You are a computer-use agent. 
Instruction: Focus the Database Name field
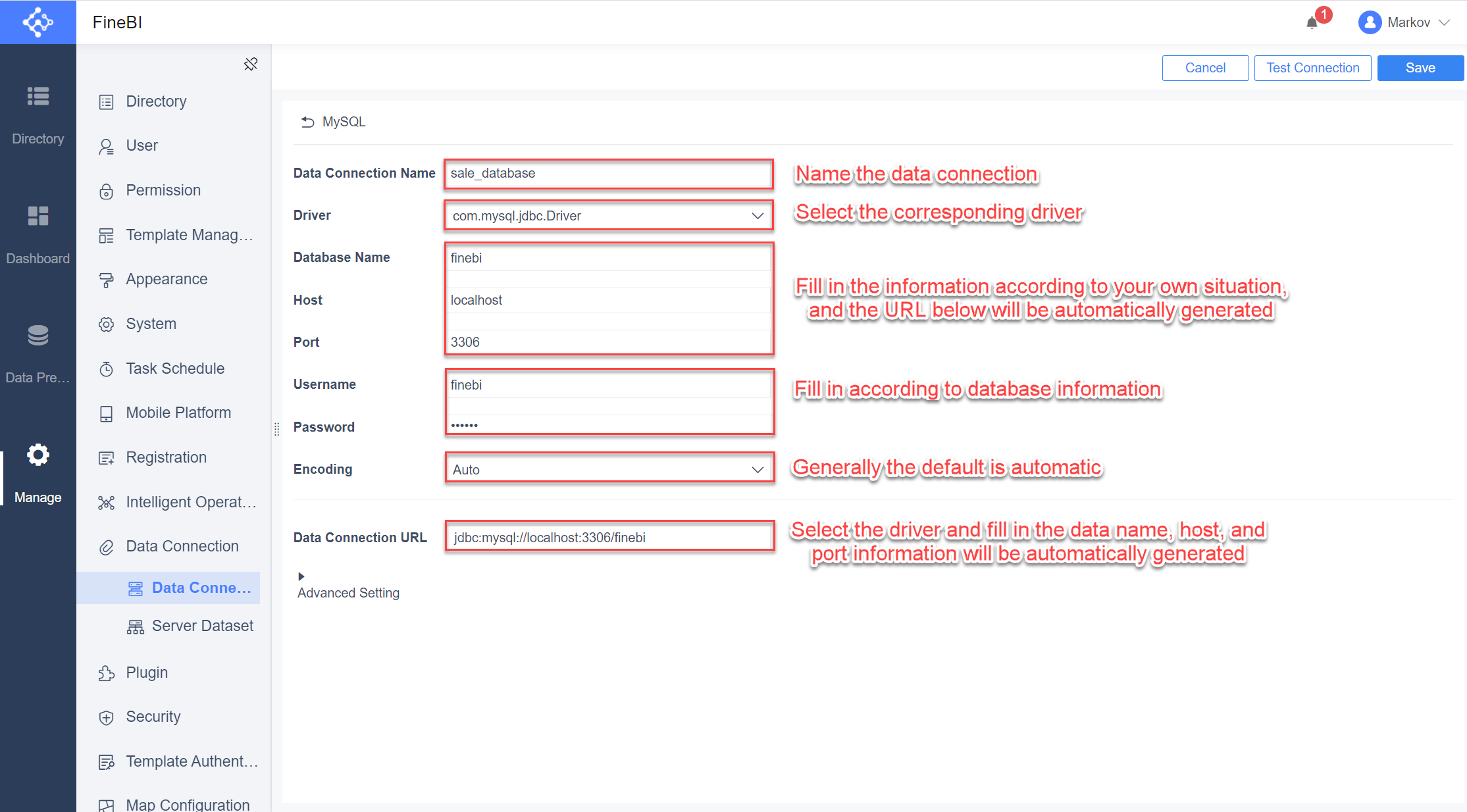(x=608, y=258)
